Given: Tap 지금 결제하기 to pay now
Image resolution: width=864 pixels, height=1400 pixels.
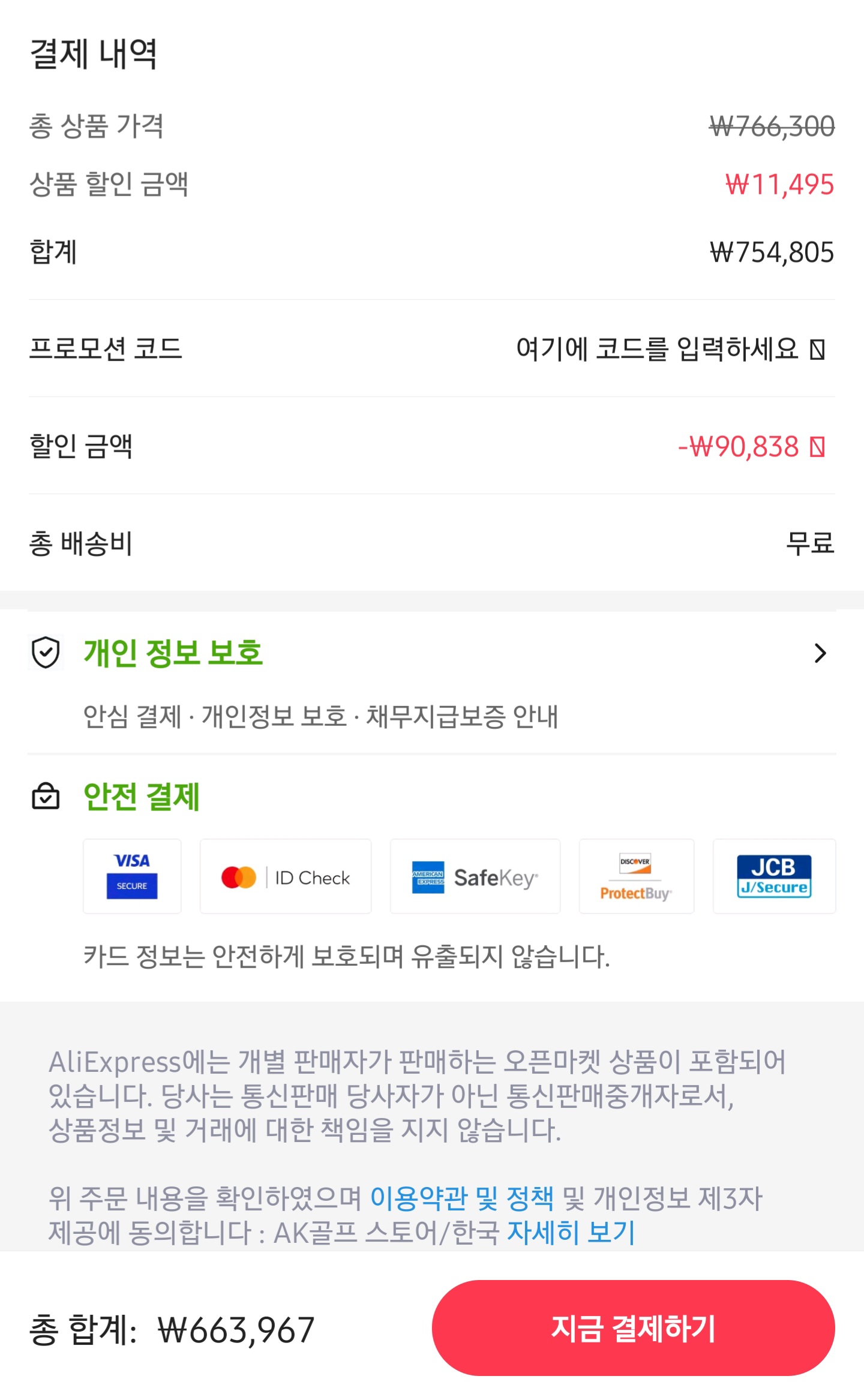Looking at the screenshot, I should 634,1328.
